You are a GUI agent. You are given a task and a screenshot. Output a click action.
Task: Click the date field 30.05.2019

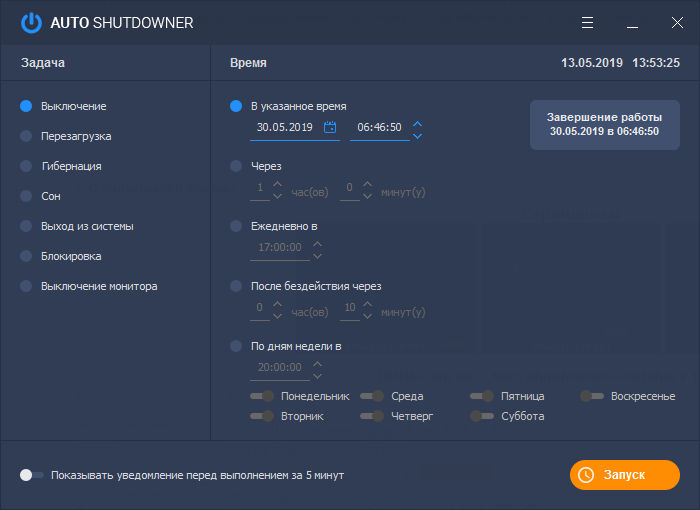point(285,128)
